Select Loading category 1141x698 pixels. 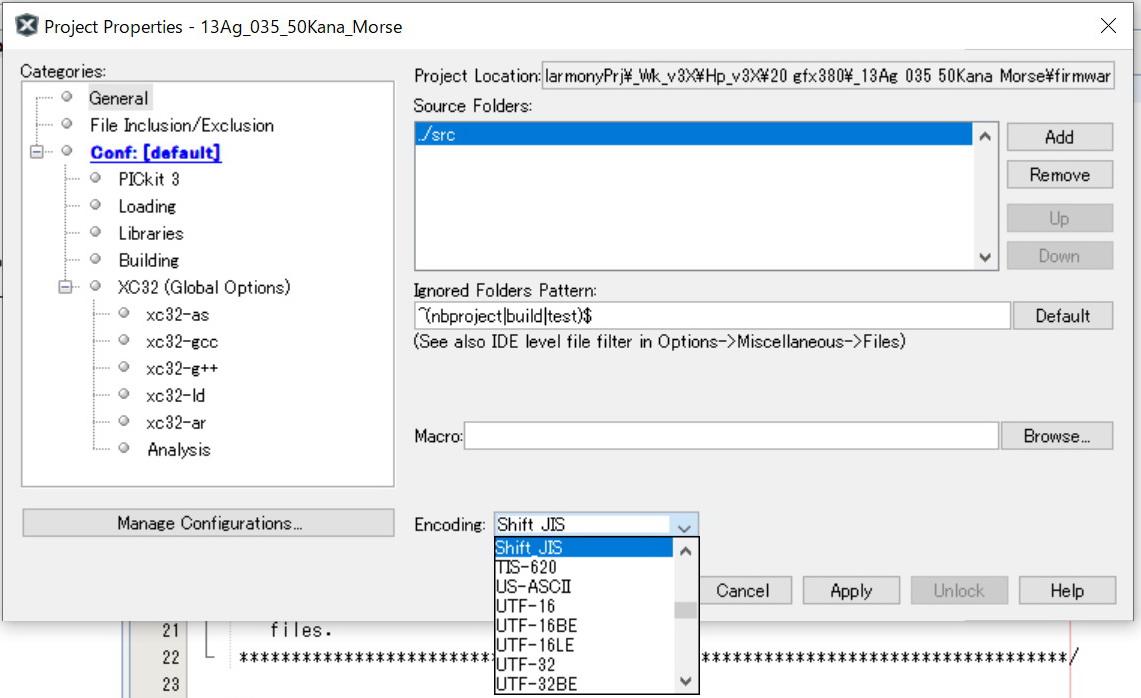(x=147, y=206)
